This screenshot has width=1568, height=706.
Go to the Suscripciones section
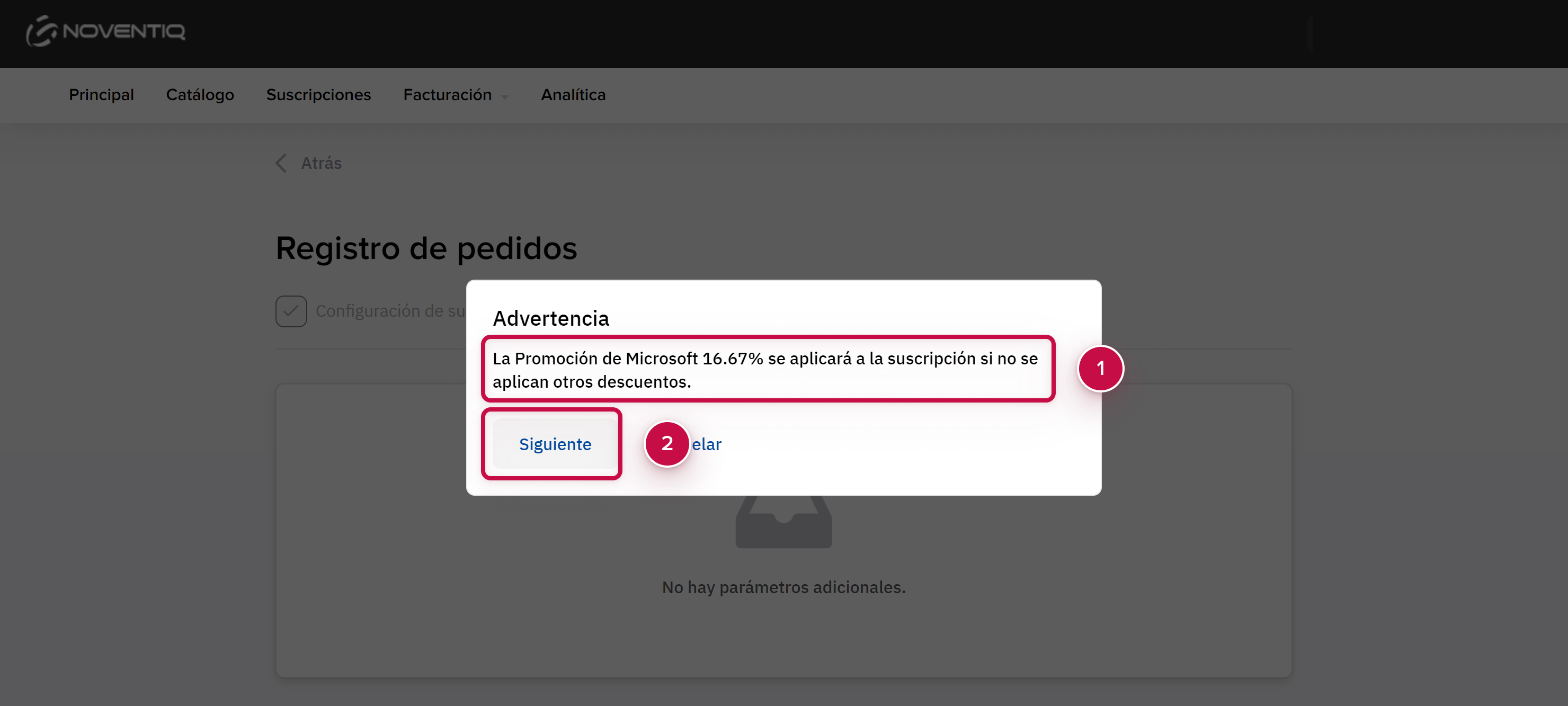point(318,95)
